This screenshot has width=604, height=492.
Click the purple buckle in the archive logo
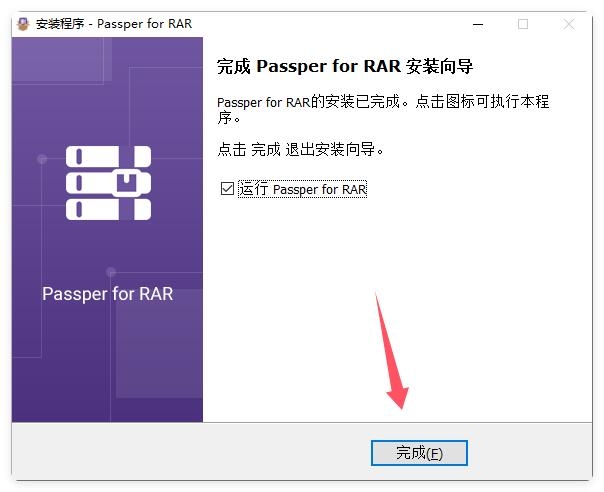127,182
